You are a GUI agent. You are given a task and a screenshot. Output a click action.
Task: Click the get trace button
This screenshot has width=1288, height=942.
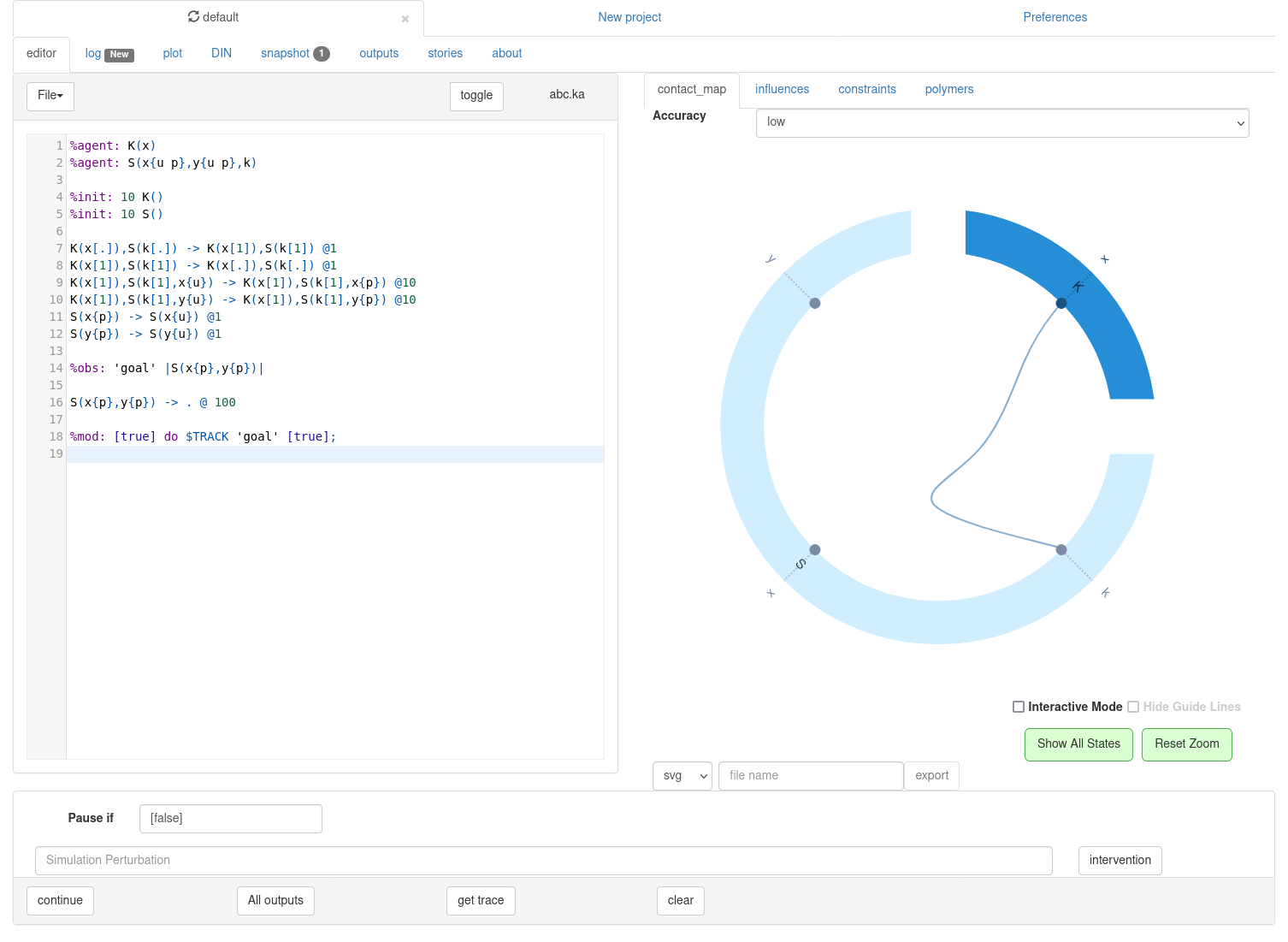click(481, 901)
